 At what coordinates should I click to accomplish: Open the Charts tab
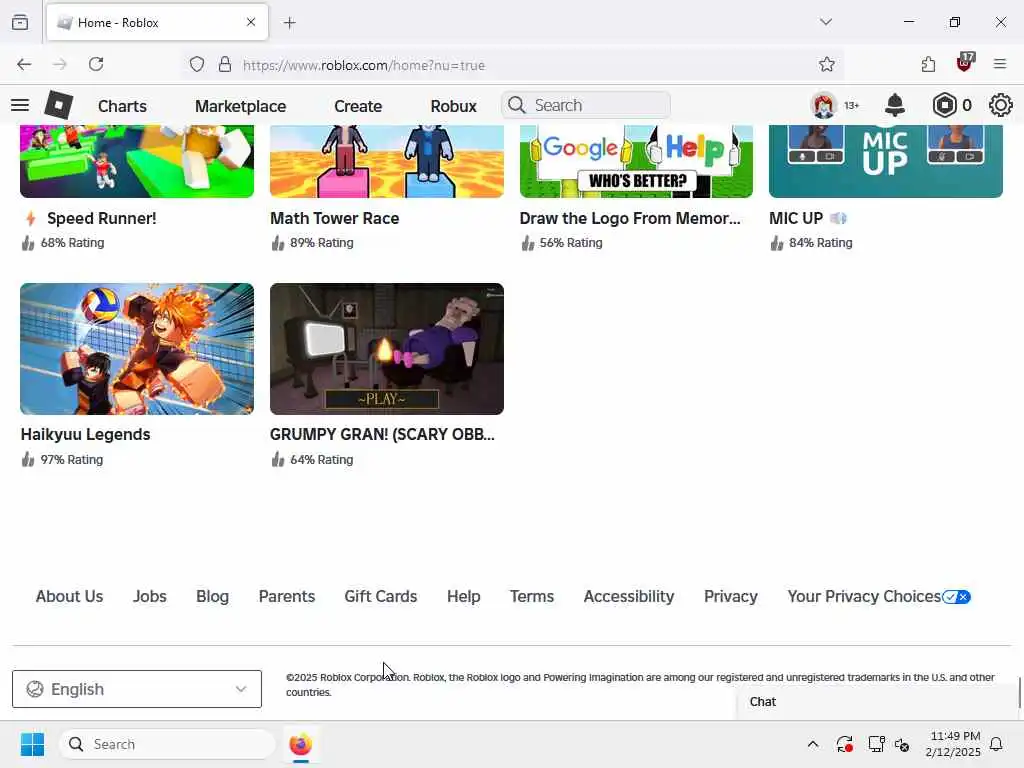click(122, 106)
